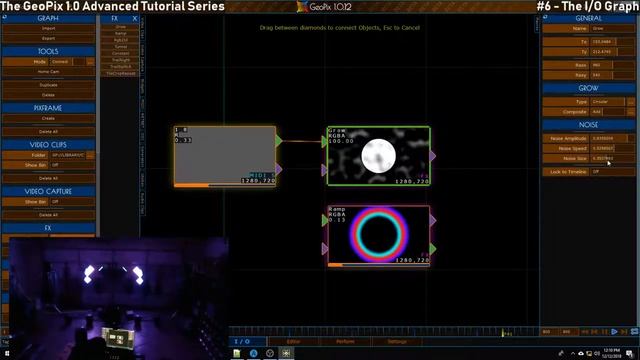Click the Ramp node's purple input connector

pyautogui.click(x=325, y=249)
